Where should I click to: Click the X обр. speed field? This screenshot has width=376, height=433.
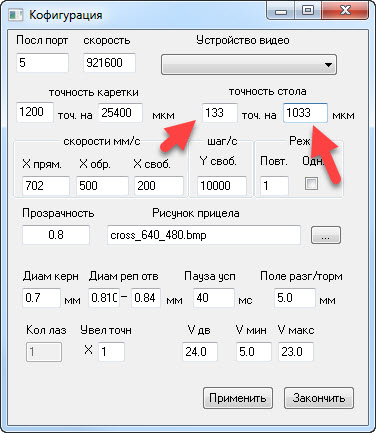pyautogui.click(x=102, y=186)
